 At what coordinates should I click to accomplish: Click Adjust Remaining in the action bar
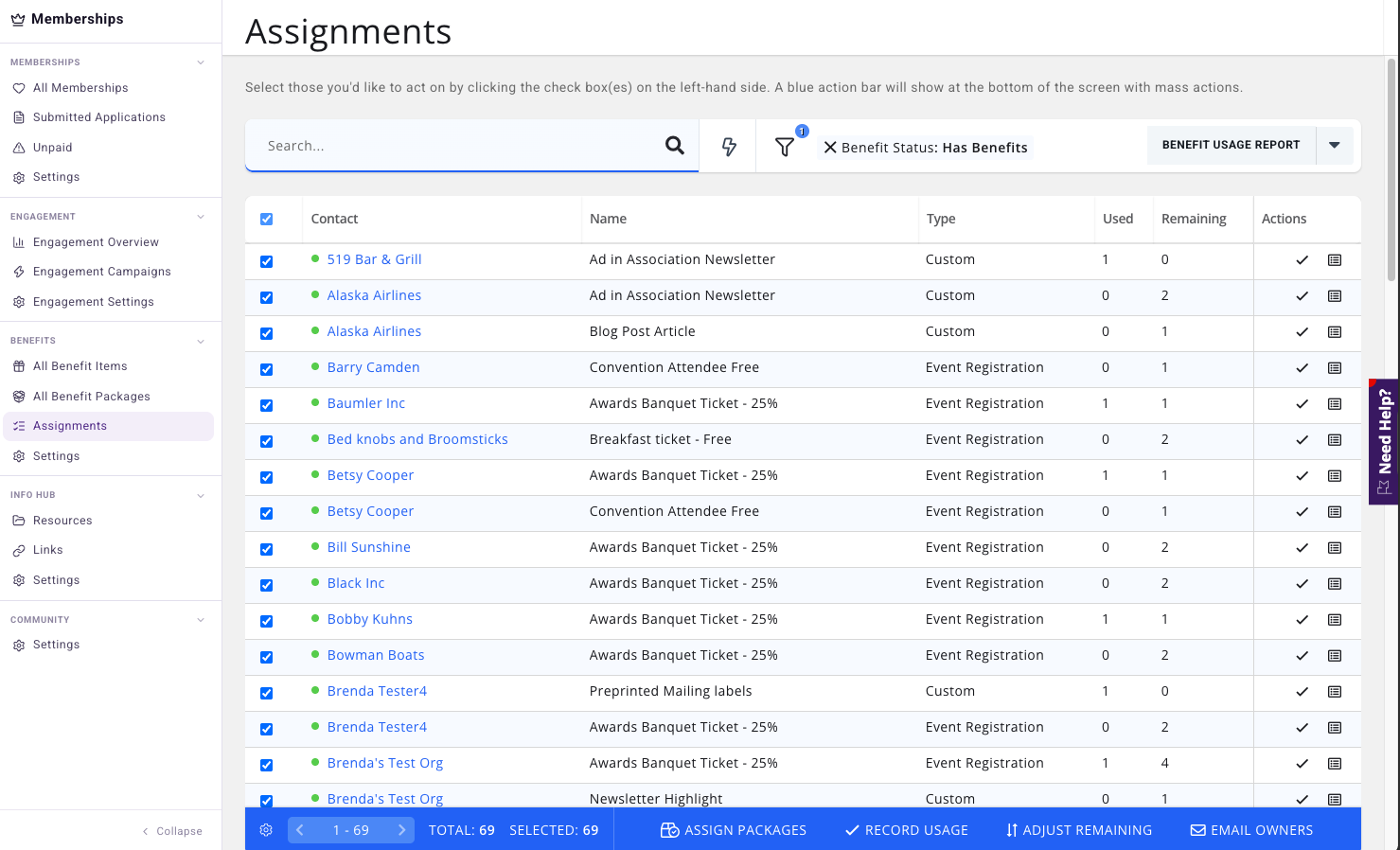(1079, 830)
